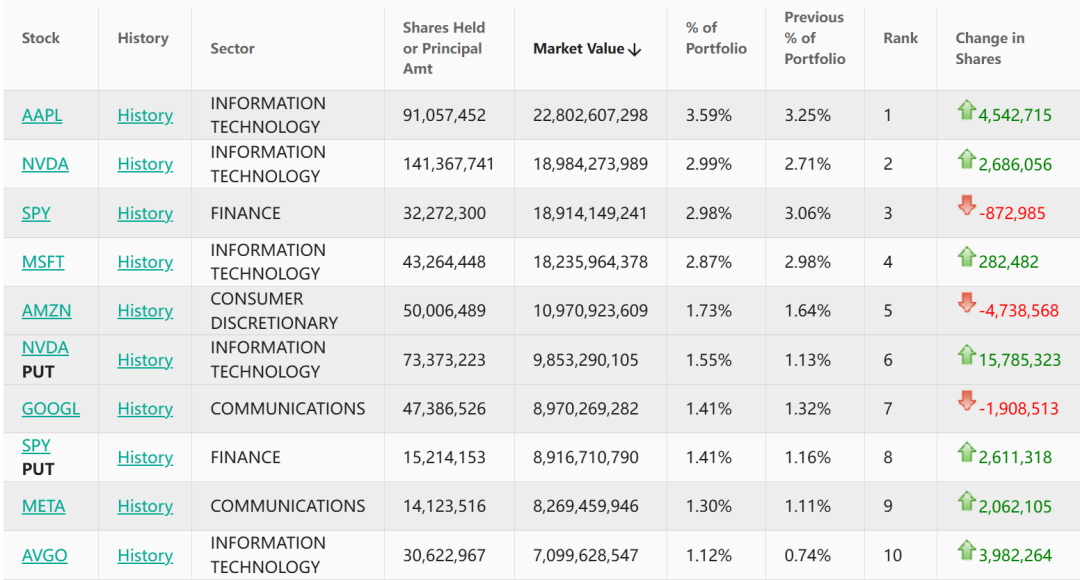This screenshot has height=580, width=1080.
Task: Click the green up arrow in MSFT row
Action: coord(966,258)
